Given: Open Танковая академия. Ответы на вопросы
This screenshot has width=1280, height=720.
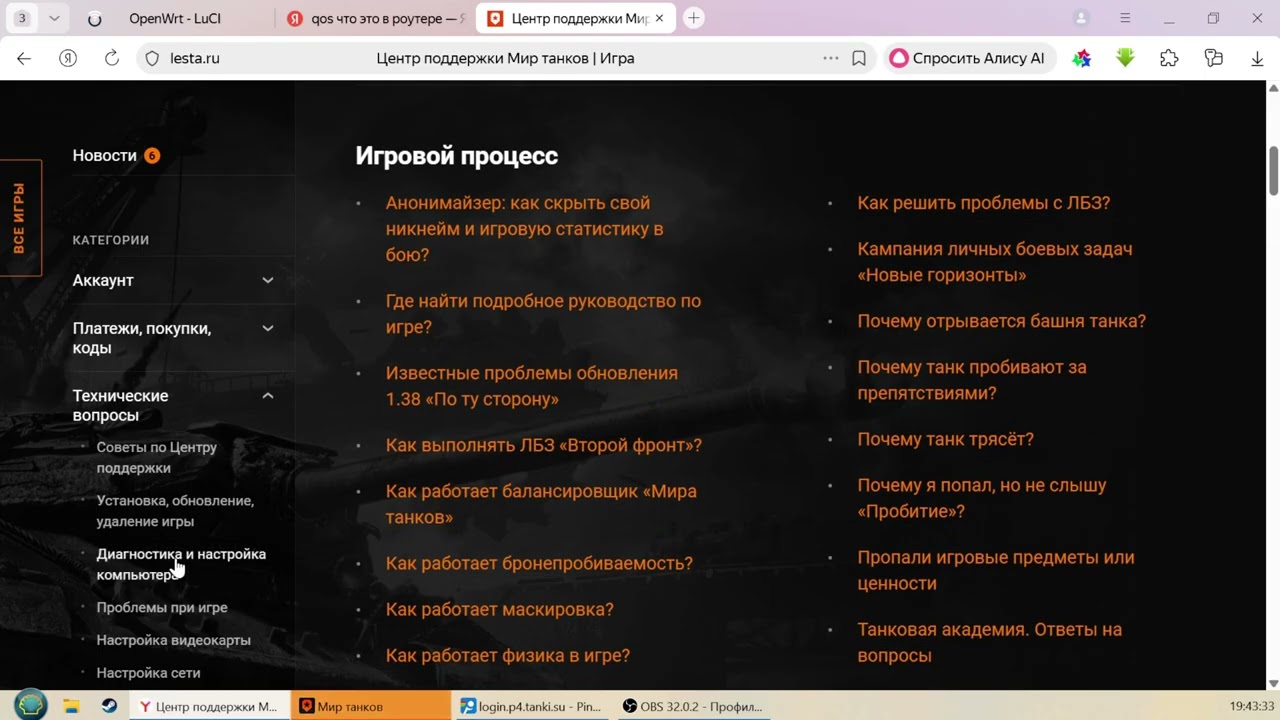Looking at the screenshot, I should coord(990,642).
